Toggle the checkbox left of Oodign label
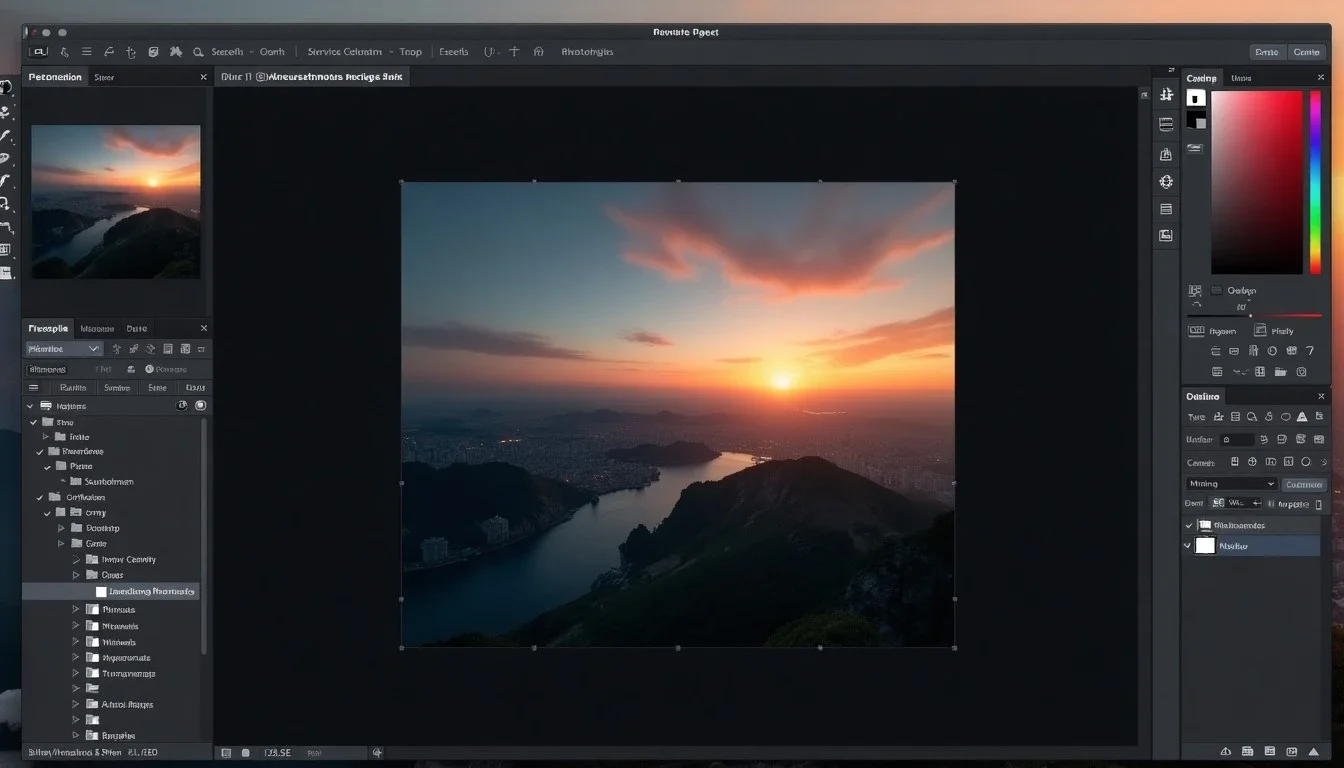This screenshot has height=768, width=1344. [1216, 291]
